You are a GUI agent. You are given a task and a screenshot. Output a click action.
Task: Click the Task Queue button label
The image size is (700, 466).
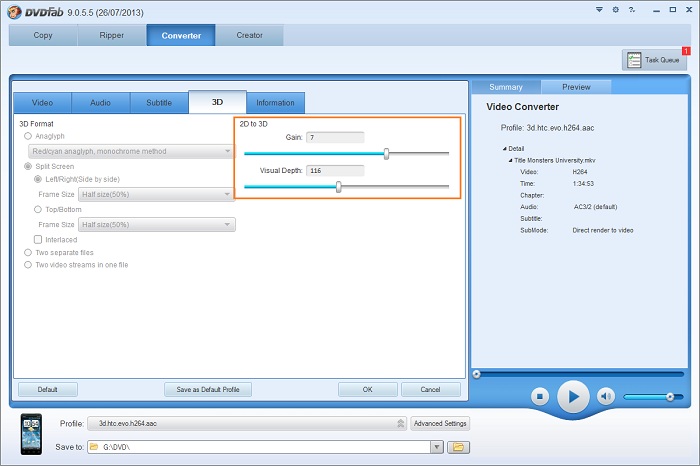662,60
